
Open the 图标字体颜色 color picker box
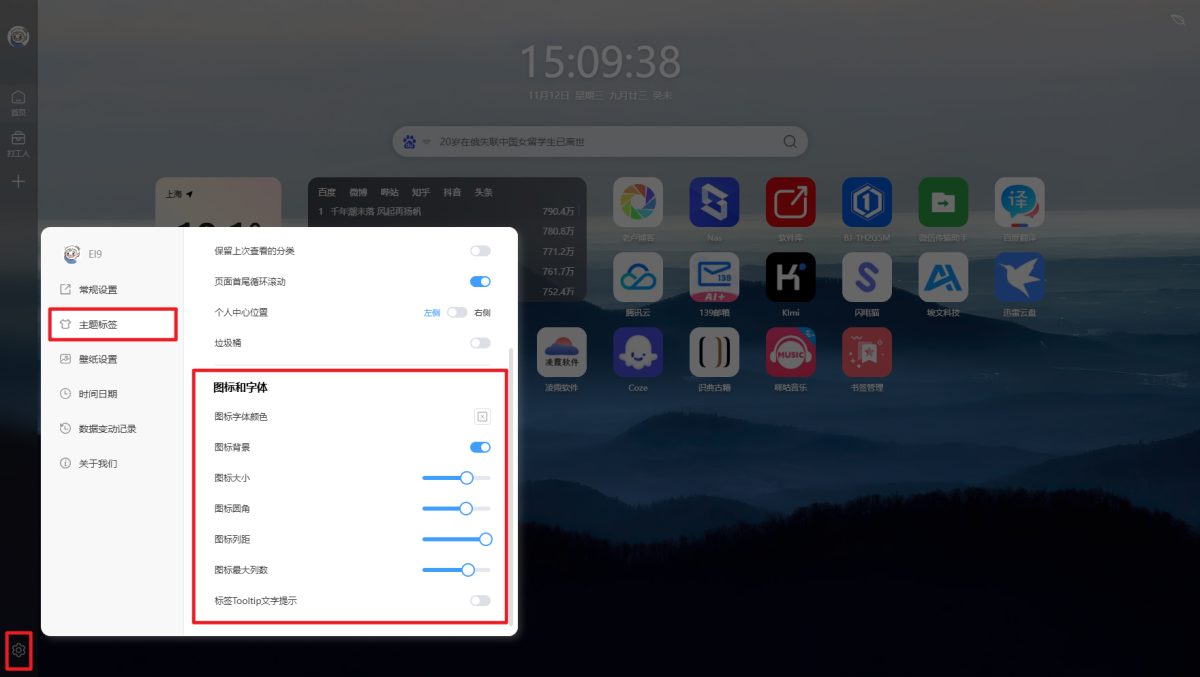(482, 416)
